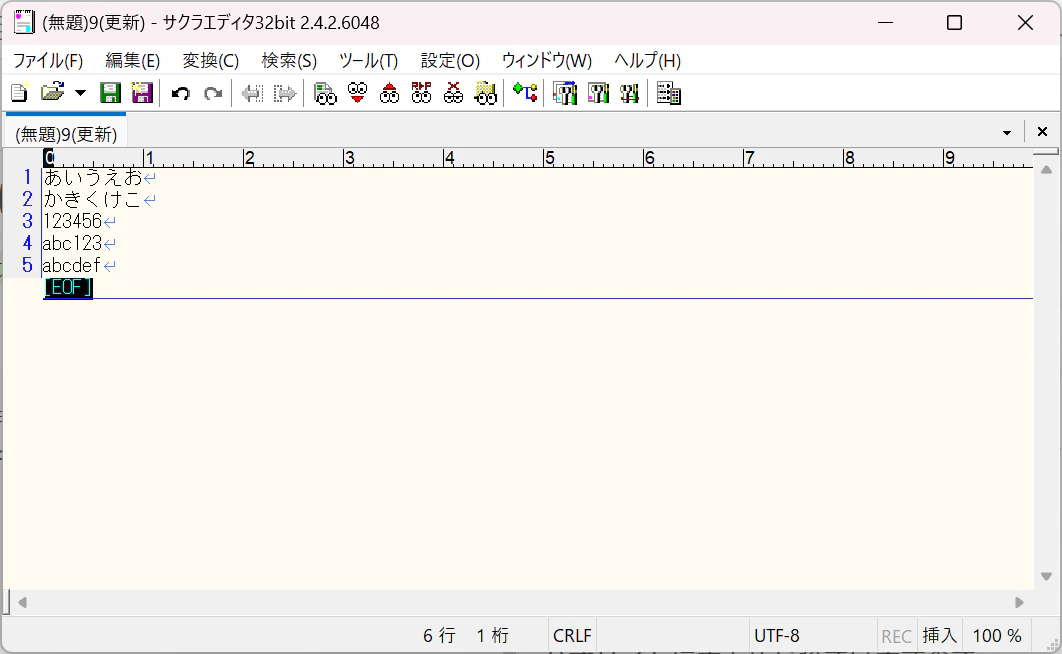Click line number 3 in the gutter

[x=27, y=221]
